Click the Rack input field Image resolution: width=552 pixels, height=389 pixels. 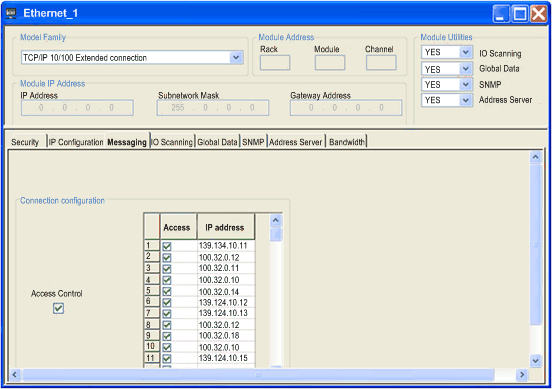tap(275, 63)
